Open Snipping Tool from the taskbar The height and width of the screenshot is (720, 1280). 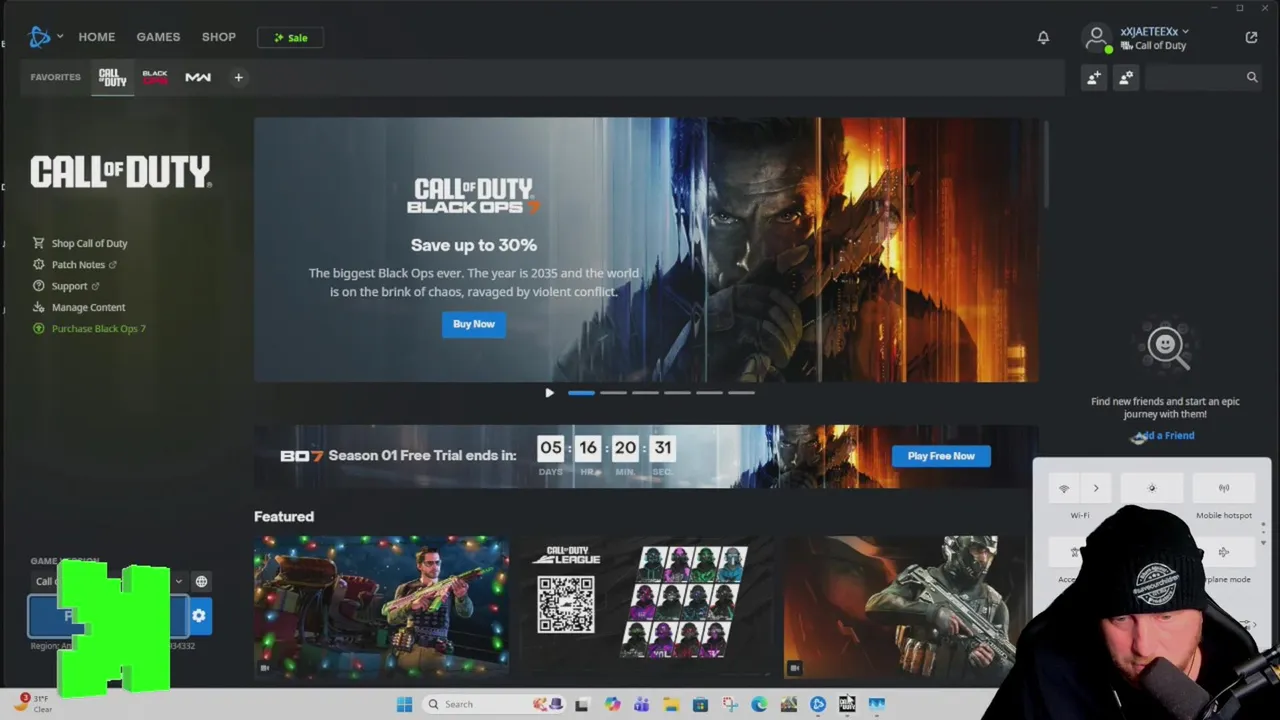point(729,704)
